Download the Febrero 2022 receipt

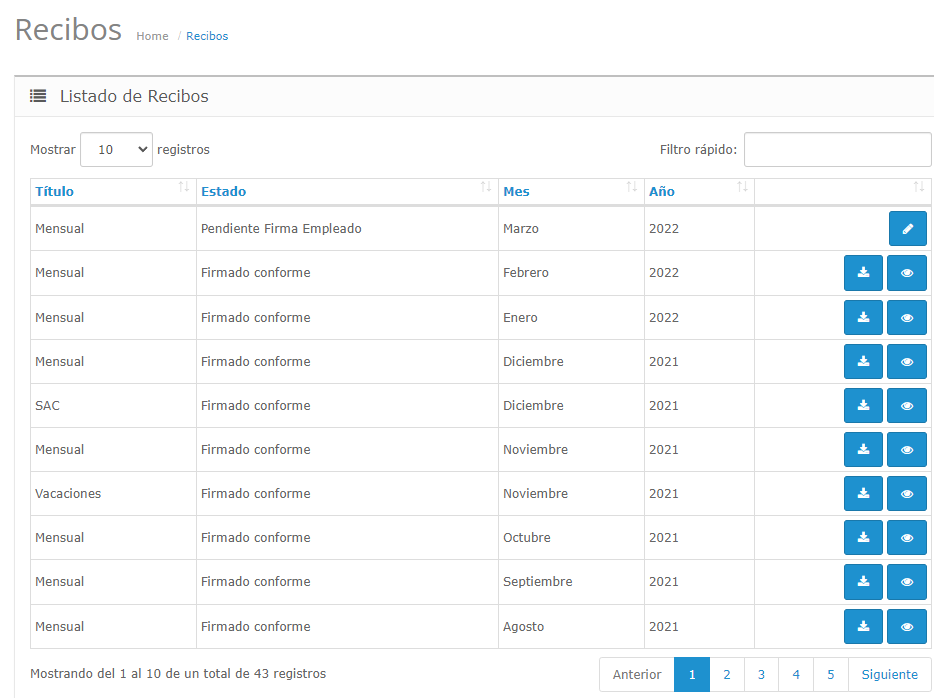[863, 273]
